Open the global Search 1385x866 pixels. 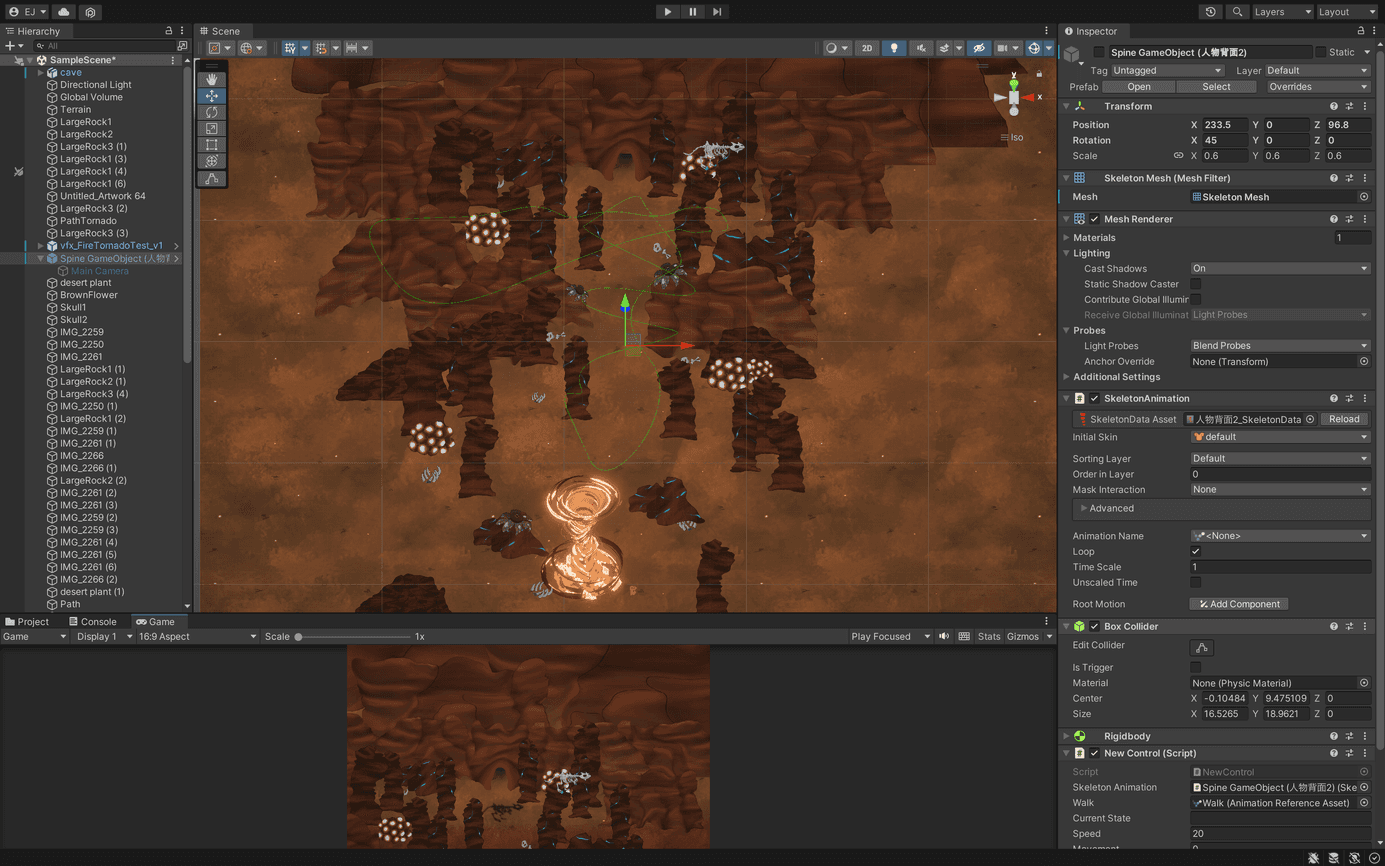[x=1238, y=12]
